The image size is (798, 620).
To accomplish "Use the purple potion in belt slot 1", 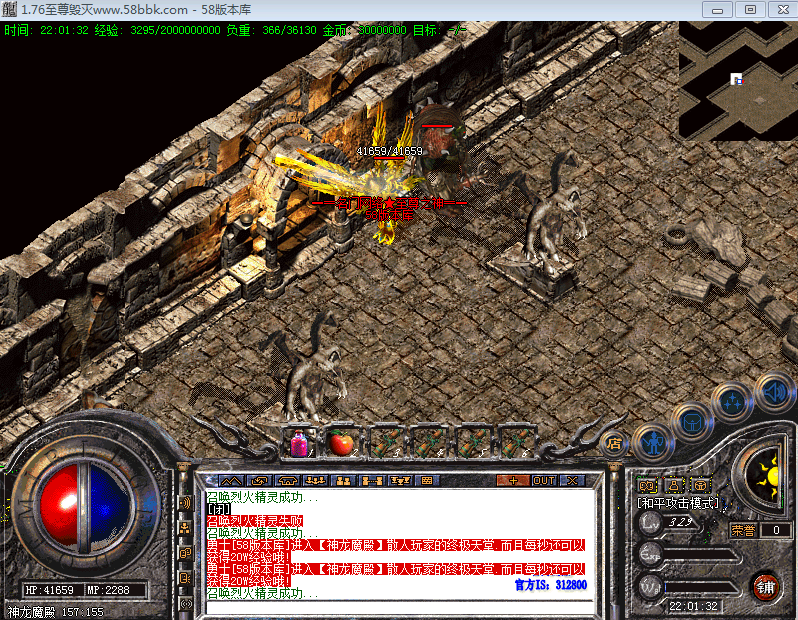I will pos(300,443).
